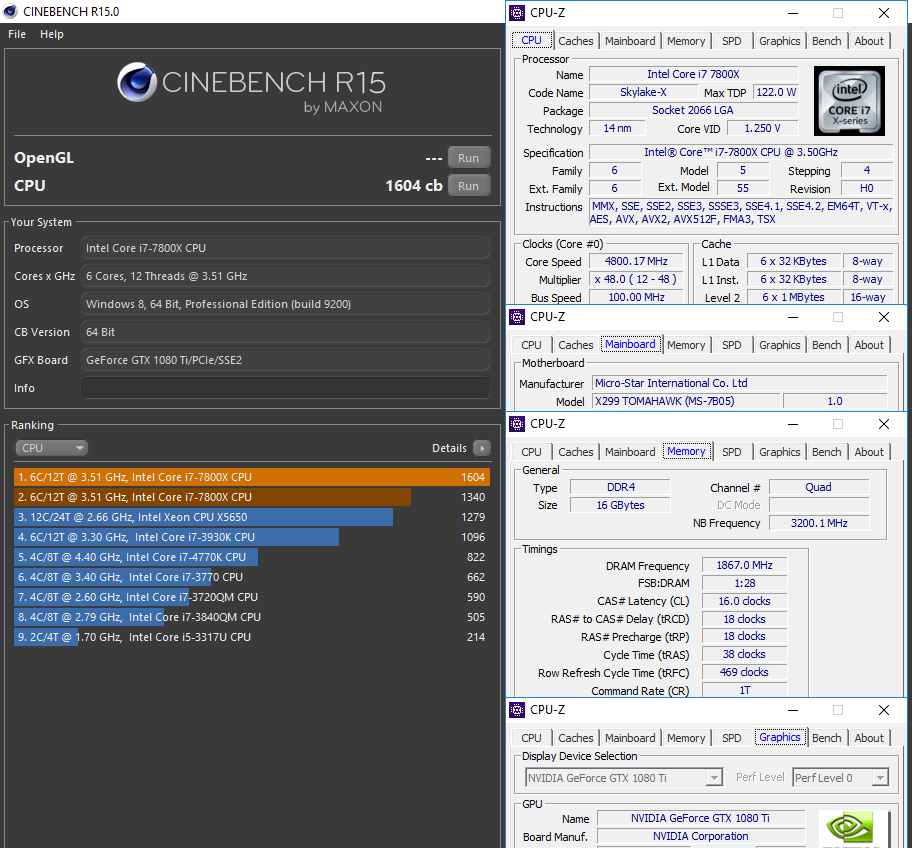Open About tab in top CPU-Z window

[x=869, y=41]
